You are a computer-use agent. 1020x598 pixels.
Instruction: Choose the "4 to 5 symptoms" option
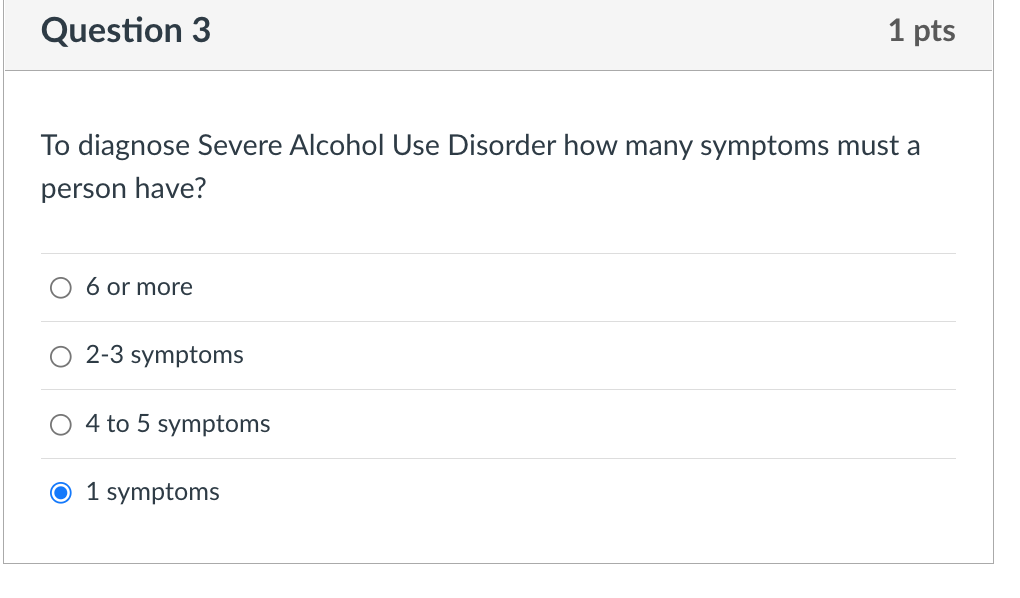(61, 424)
